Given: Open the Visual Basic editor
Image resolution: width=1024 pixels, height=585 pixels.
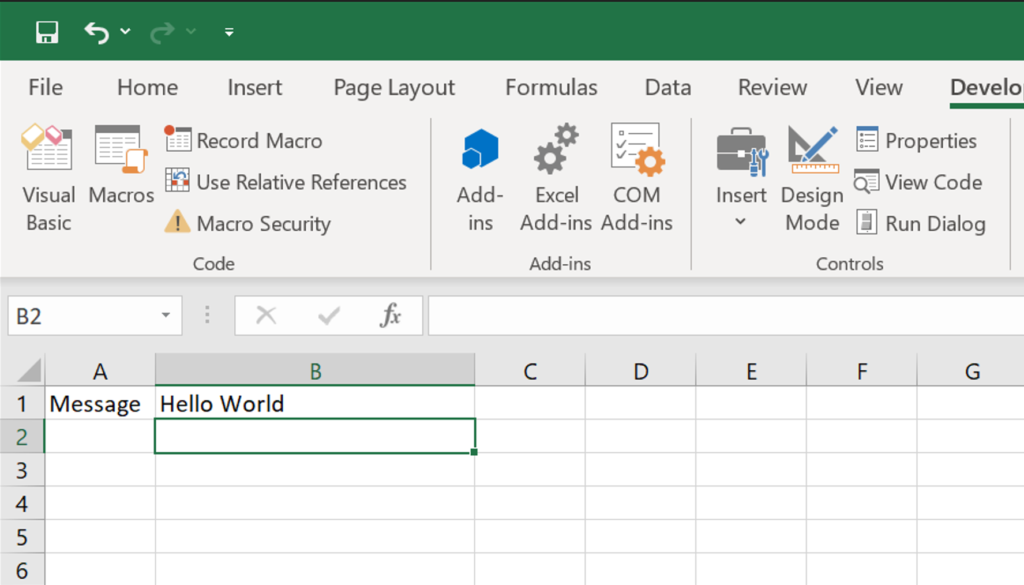Looking at the screenshot, I should (48, 178).
